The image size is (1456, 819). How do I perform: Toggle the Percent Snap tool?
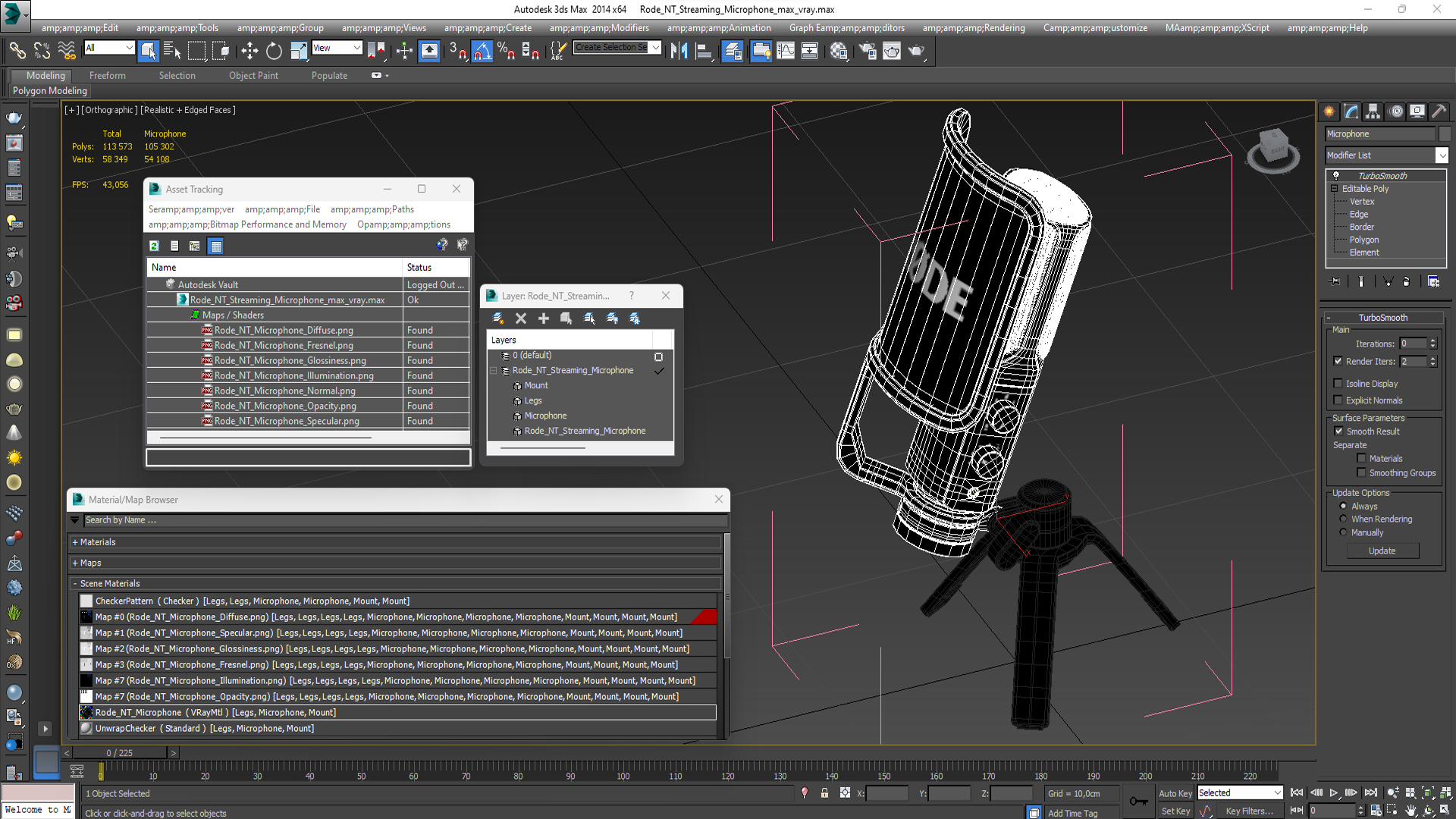(x=506, y=51)
